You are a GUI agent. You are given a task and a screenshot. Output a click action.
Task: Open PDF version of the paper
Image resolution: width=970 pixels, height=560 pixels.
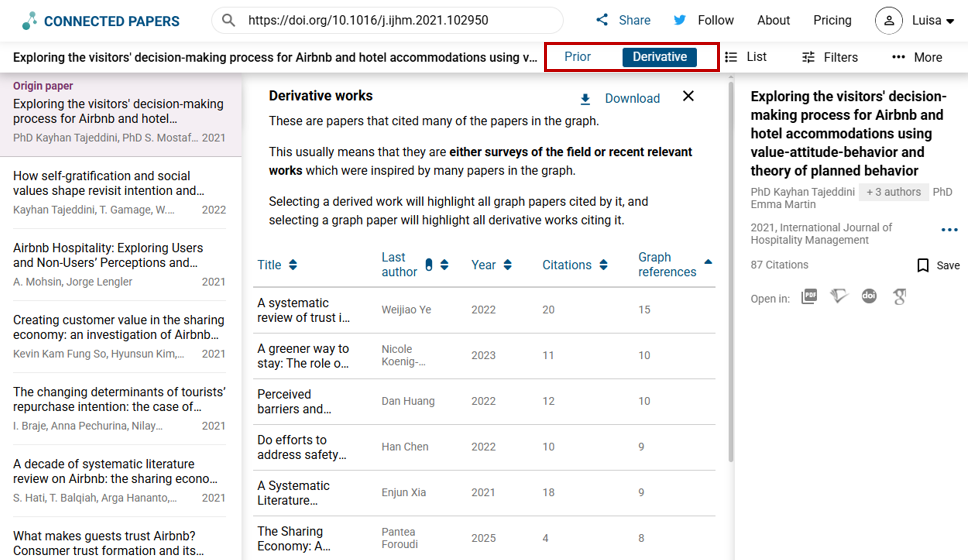point(808,297)
